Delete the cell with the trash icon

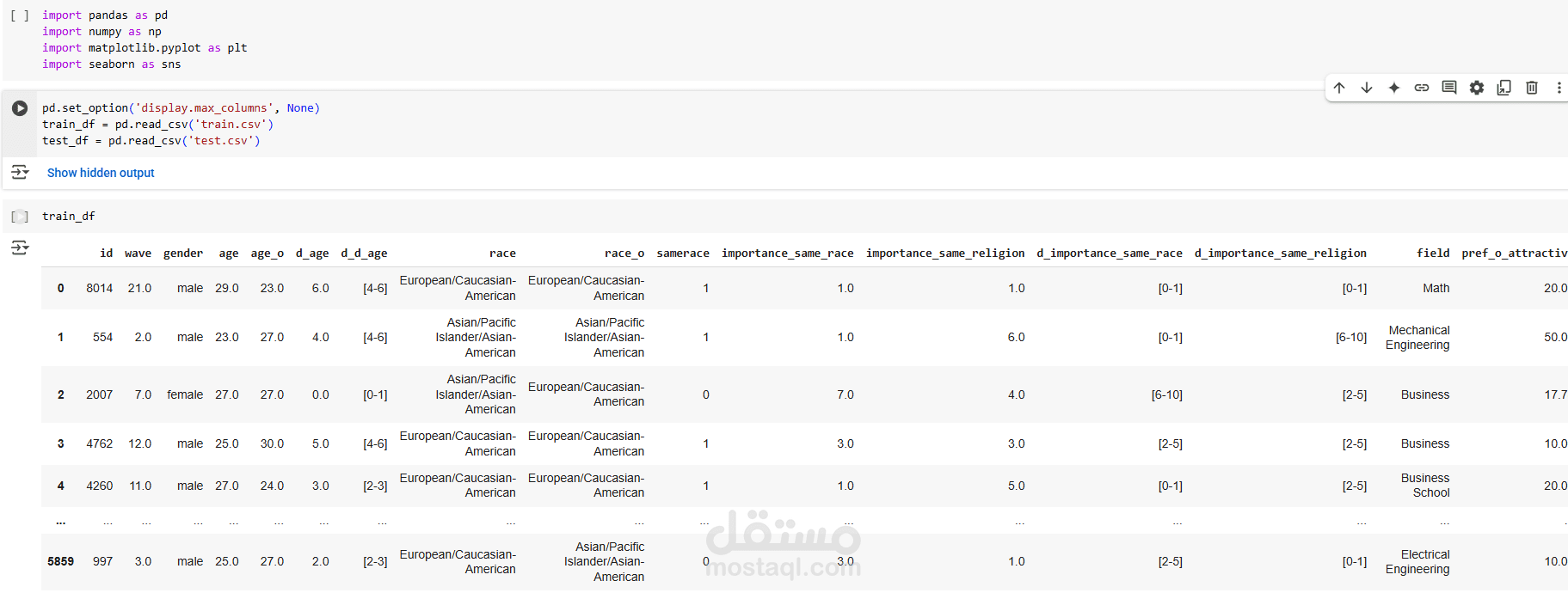coord(1532,88)
